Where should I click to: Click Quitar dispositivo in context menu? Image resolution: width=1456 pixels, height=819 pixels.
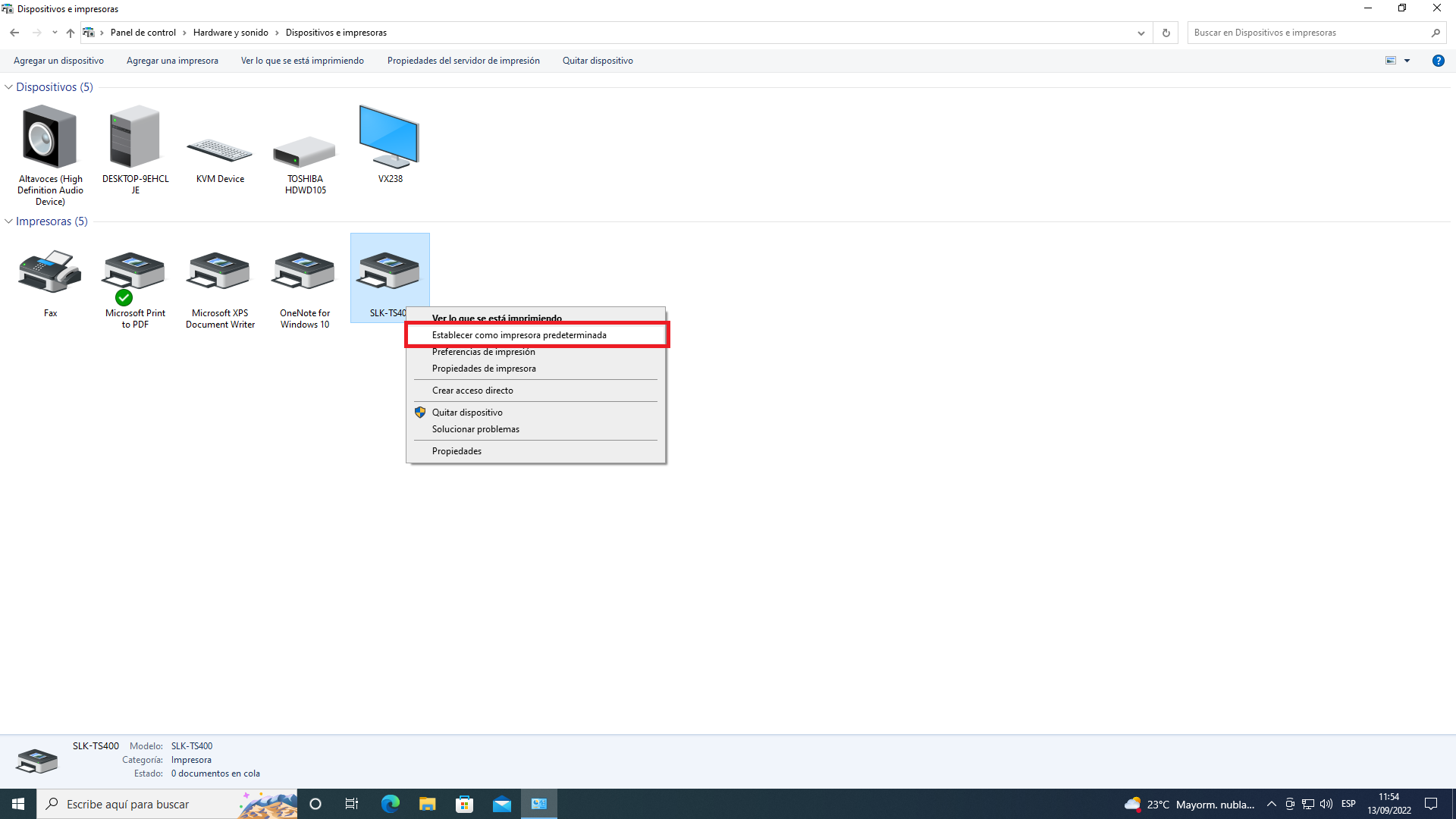pos(467,413)
